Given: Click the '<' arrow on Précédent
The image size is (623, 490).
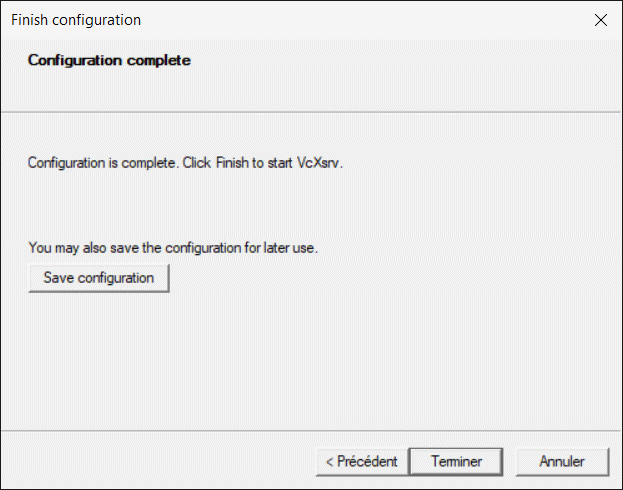Looking at the screenshot, I should click(329, 462).
